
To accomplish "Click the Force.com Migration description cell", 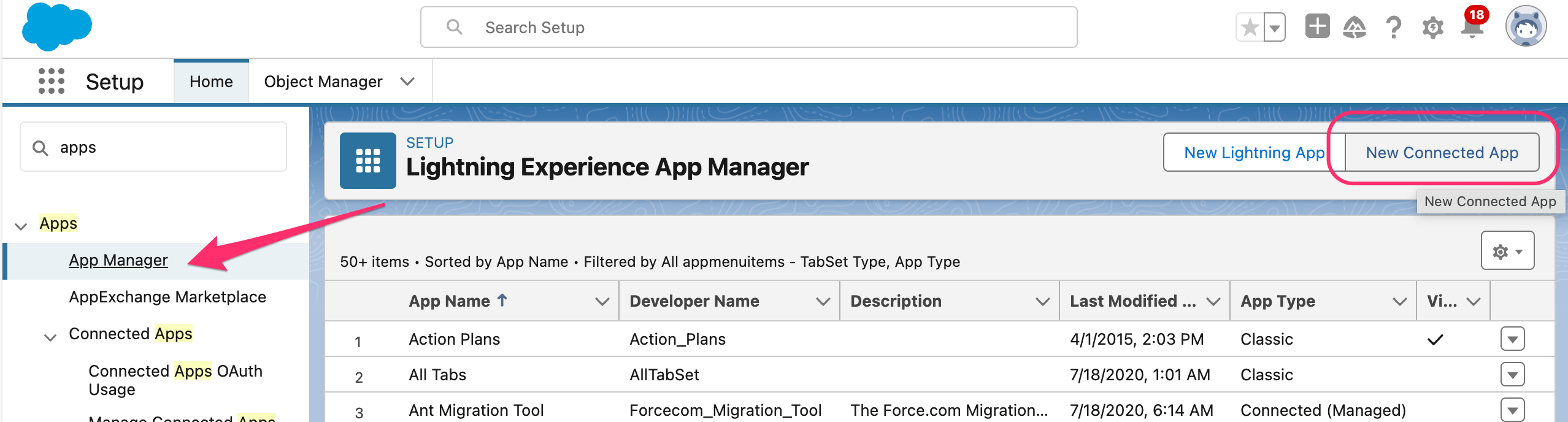I will tap(949, 410).
